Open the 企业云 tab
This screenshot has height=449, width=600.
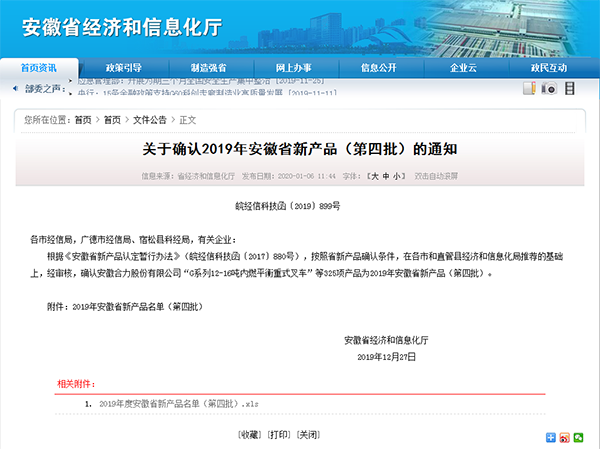pos(463,67)
